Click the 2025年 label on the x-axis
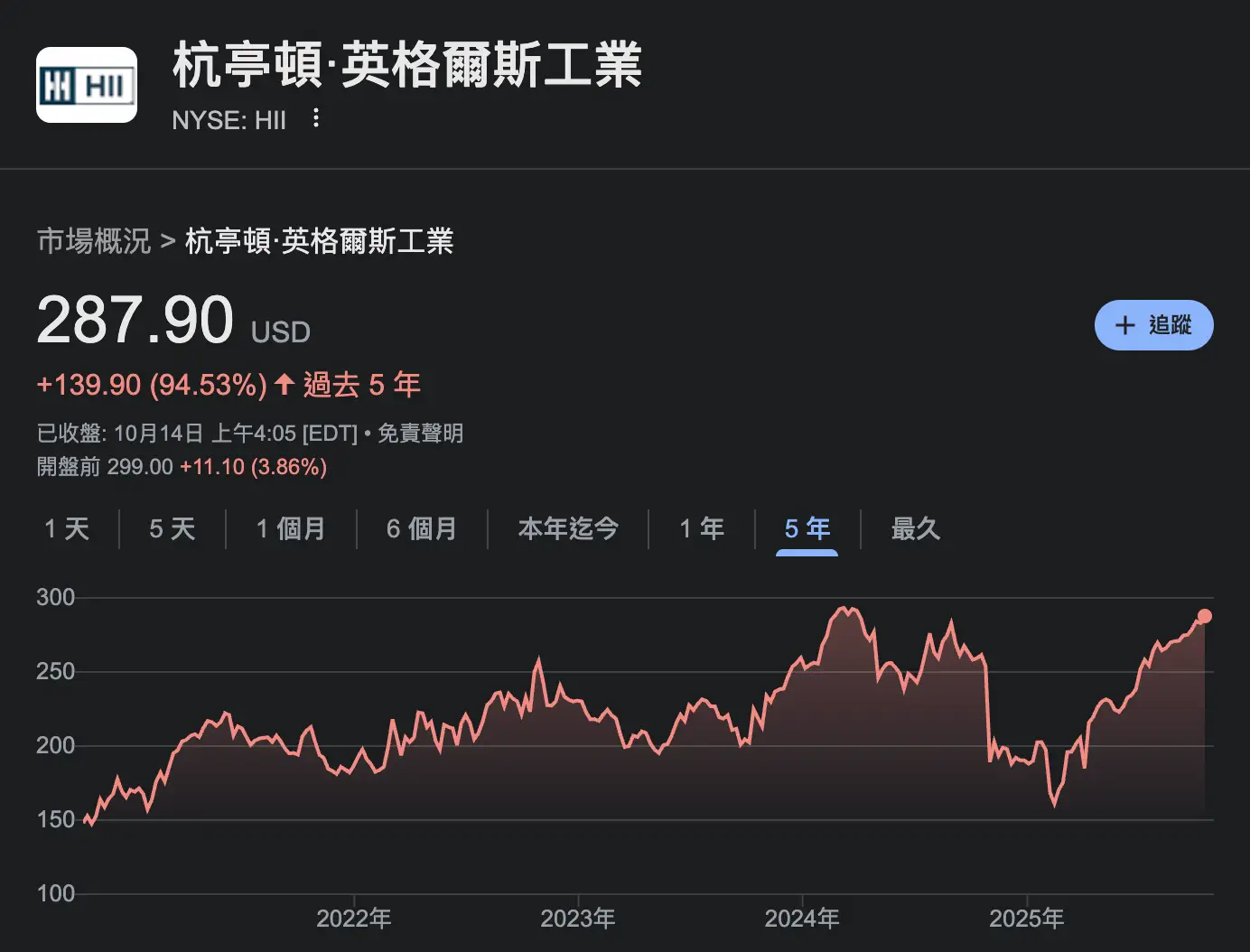The height and width of the screenshot is (952, 1250). click(x=1026, y=919)
